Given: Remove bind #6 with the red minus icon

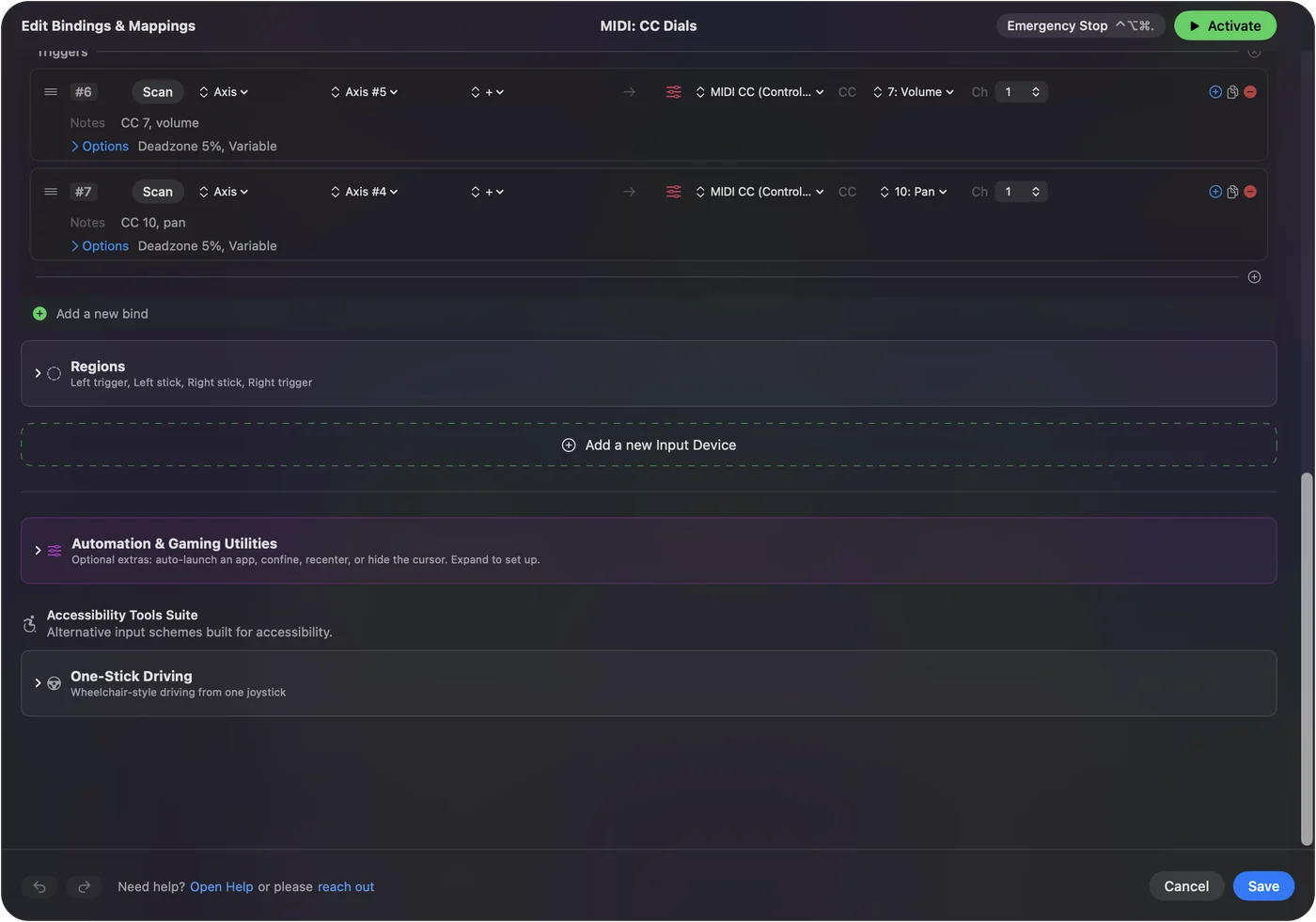Looking at the screenshot, I should point(1250,92).
